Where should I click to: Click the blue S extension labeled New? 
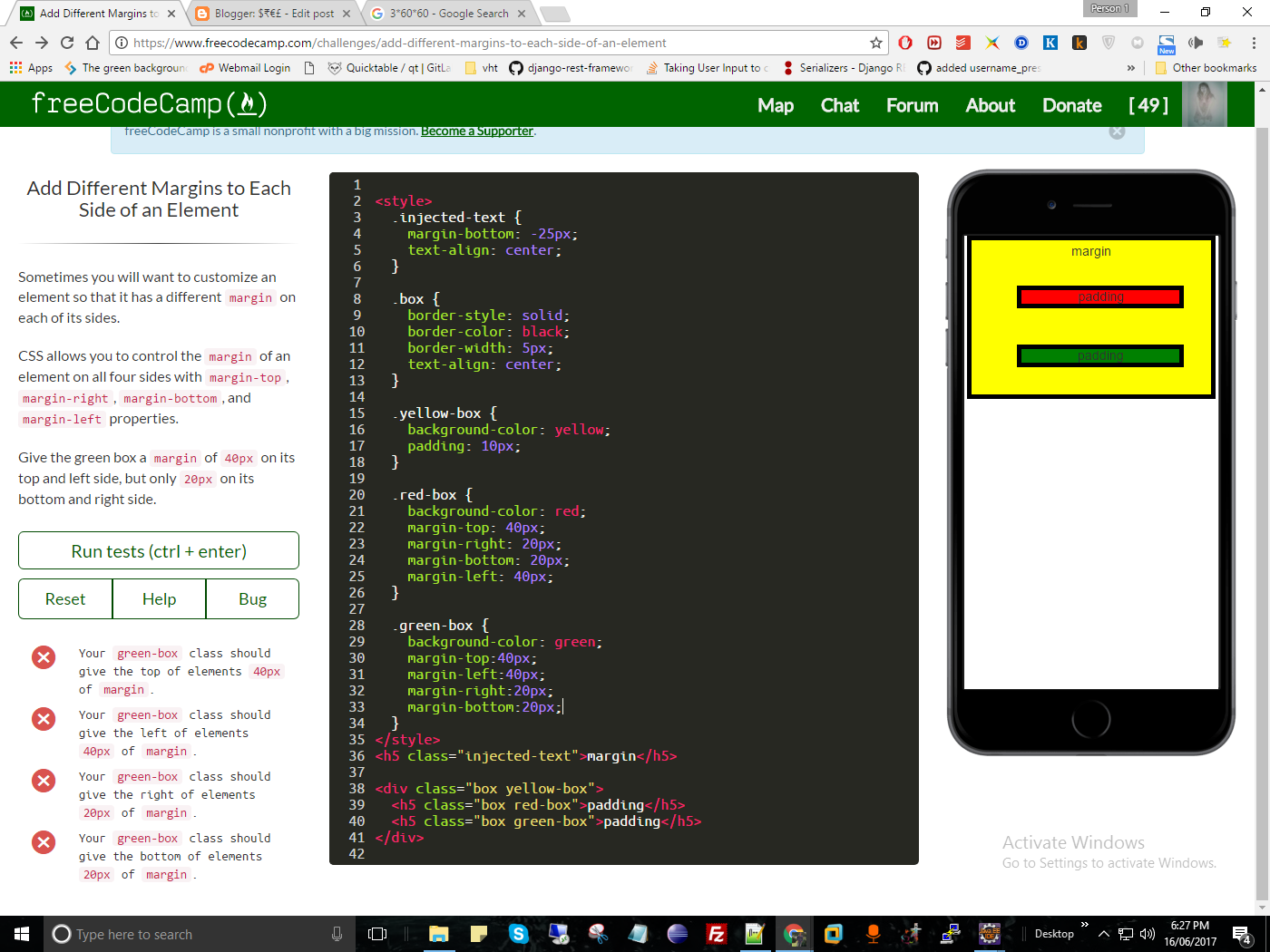(1167, 41)
